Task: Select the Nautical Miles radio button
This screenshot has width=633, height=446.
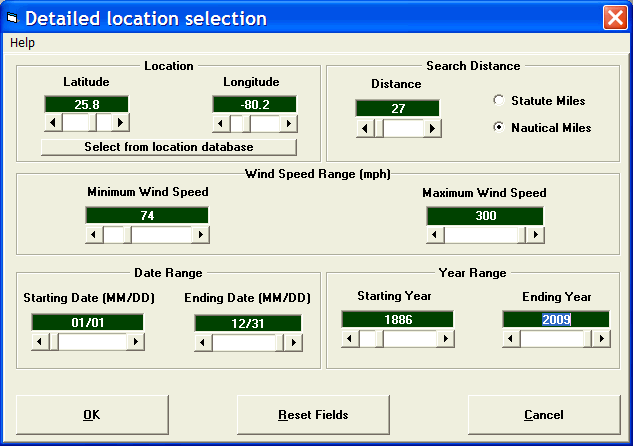Action: tap(499, 128)
